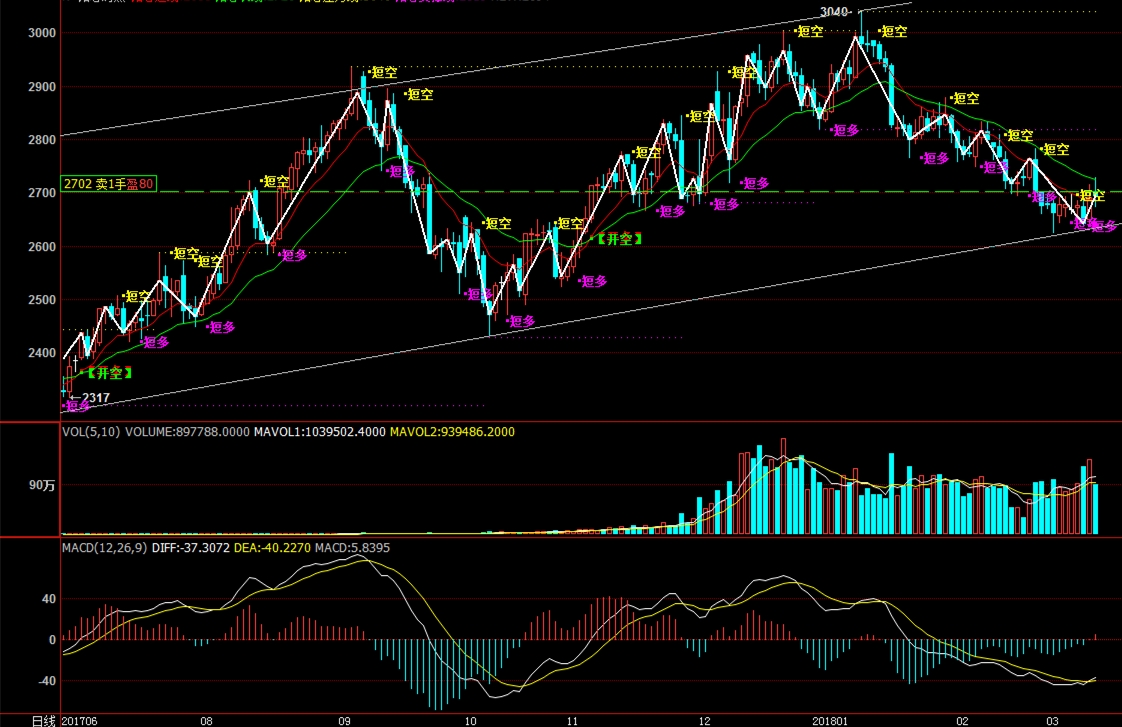Click the 【开空】 signal in the November candles
Image resolution: width=1122 pixels, height=727 pixels.
(x=618, y=239)
